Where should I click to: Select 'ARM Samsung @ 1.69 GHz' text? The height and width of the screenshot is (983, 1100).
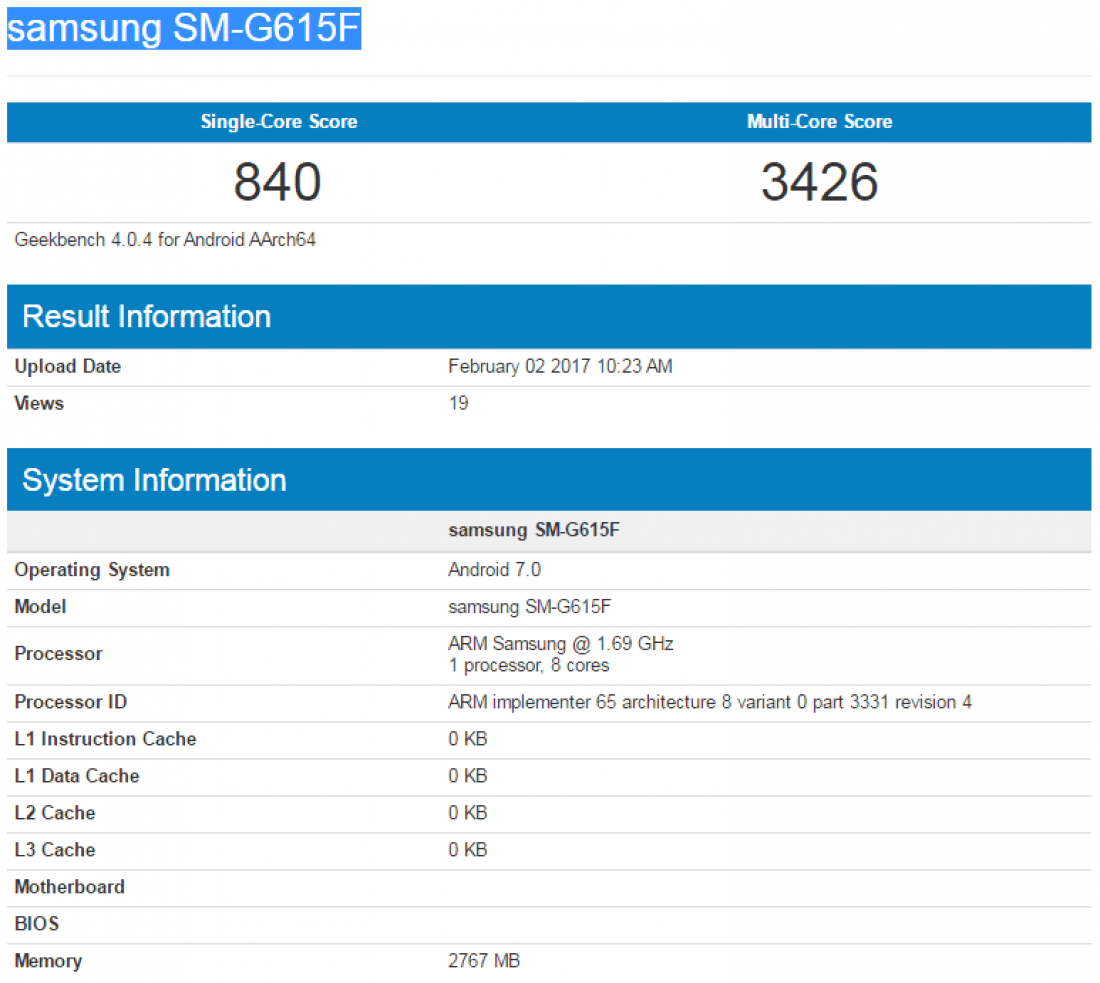[561, 644]
